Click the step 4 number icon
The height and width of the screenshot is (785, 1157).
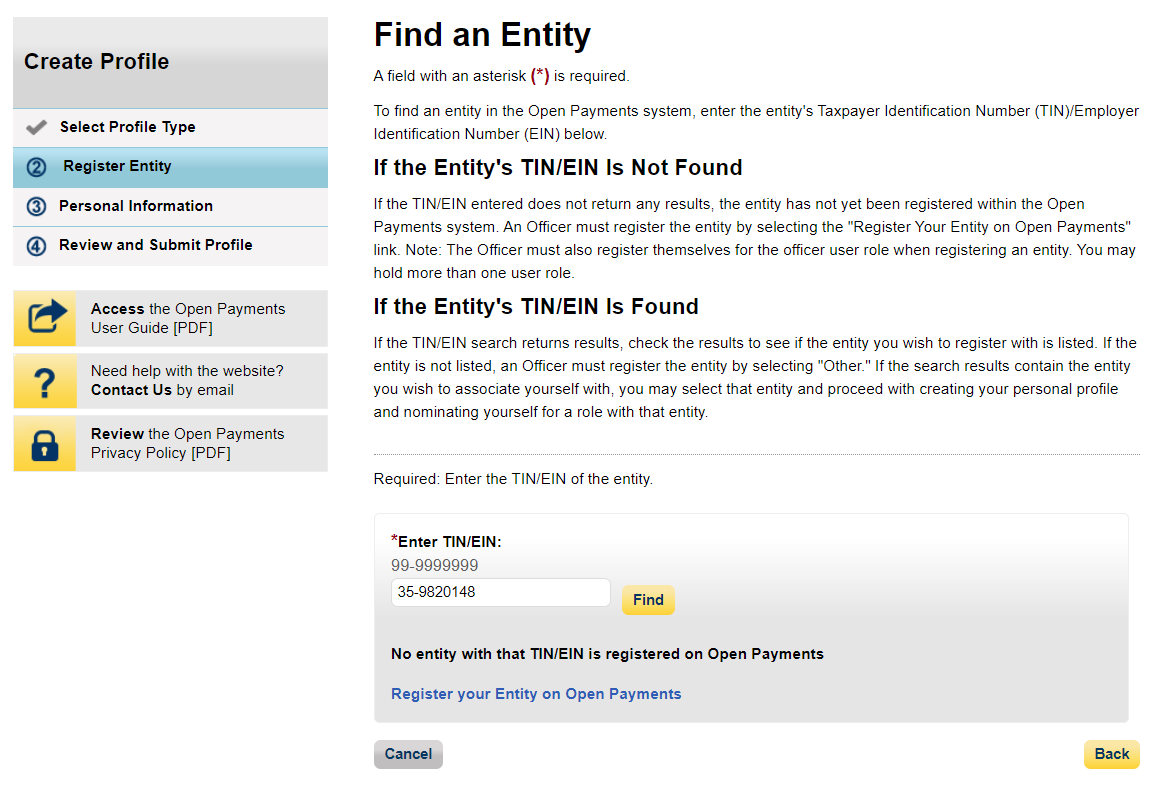pos(37,246)
